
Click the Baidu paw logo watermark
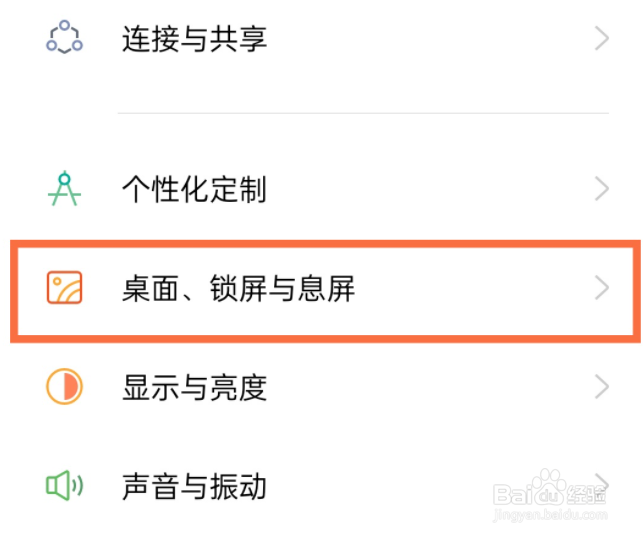click(550, 487)
